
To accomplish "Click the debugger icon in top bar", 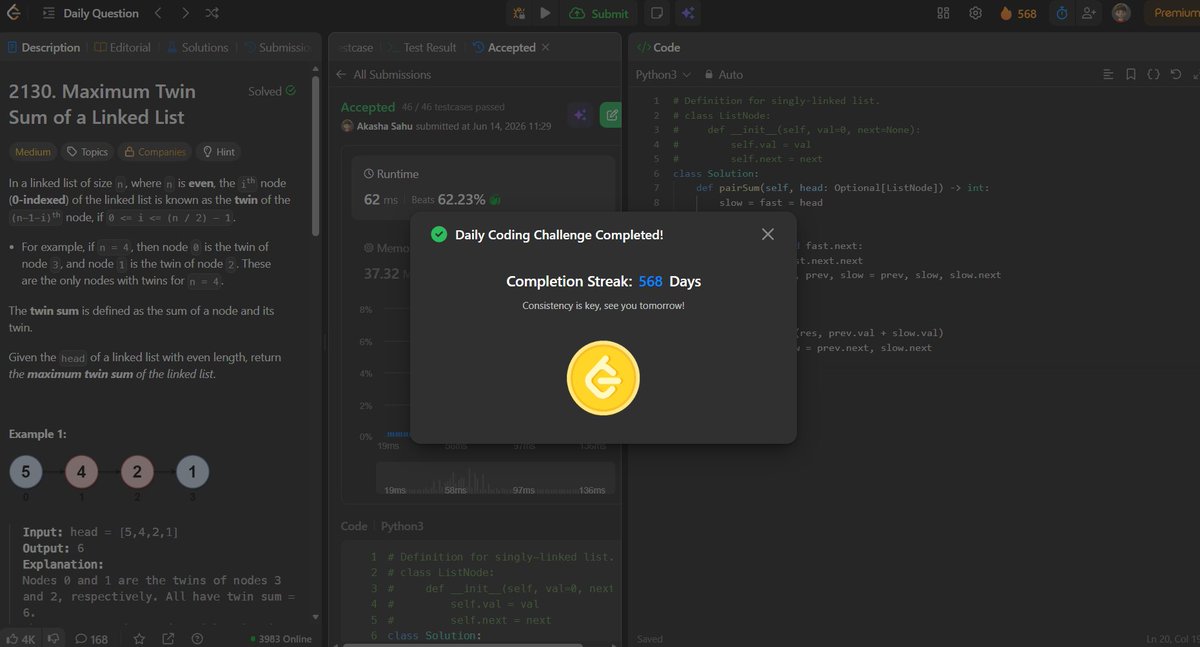I will coord(519,13).
